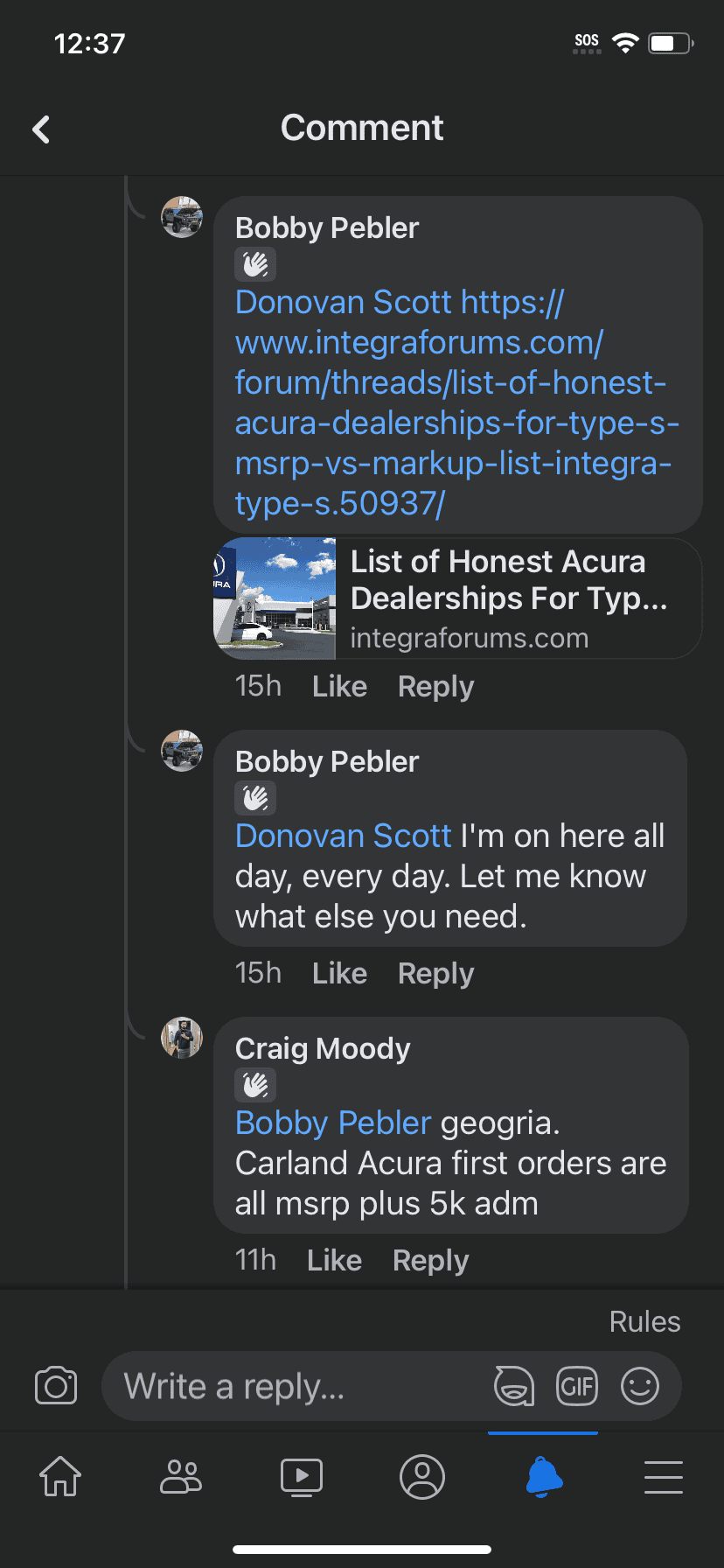Open the sticker picker in the reply box
Screen dimensions: 724x1568
(514, 1386)
